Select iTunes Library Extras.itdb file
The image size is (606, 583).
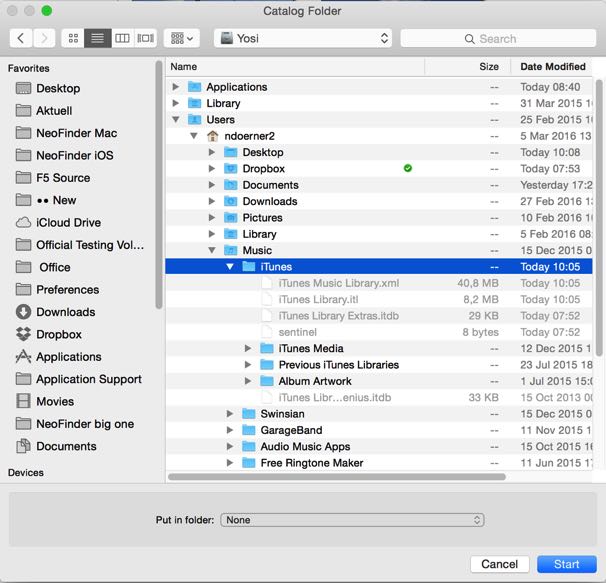379,316
